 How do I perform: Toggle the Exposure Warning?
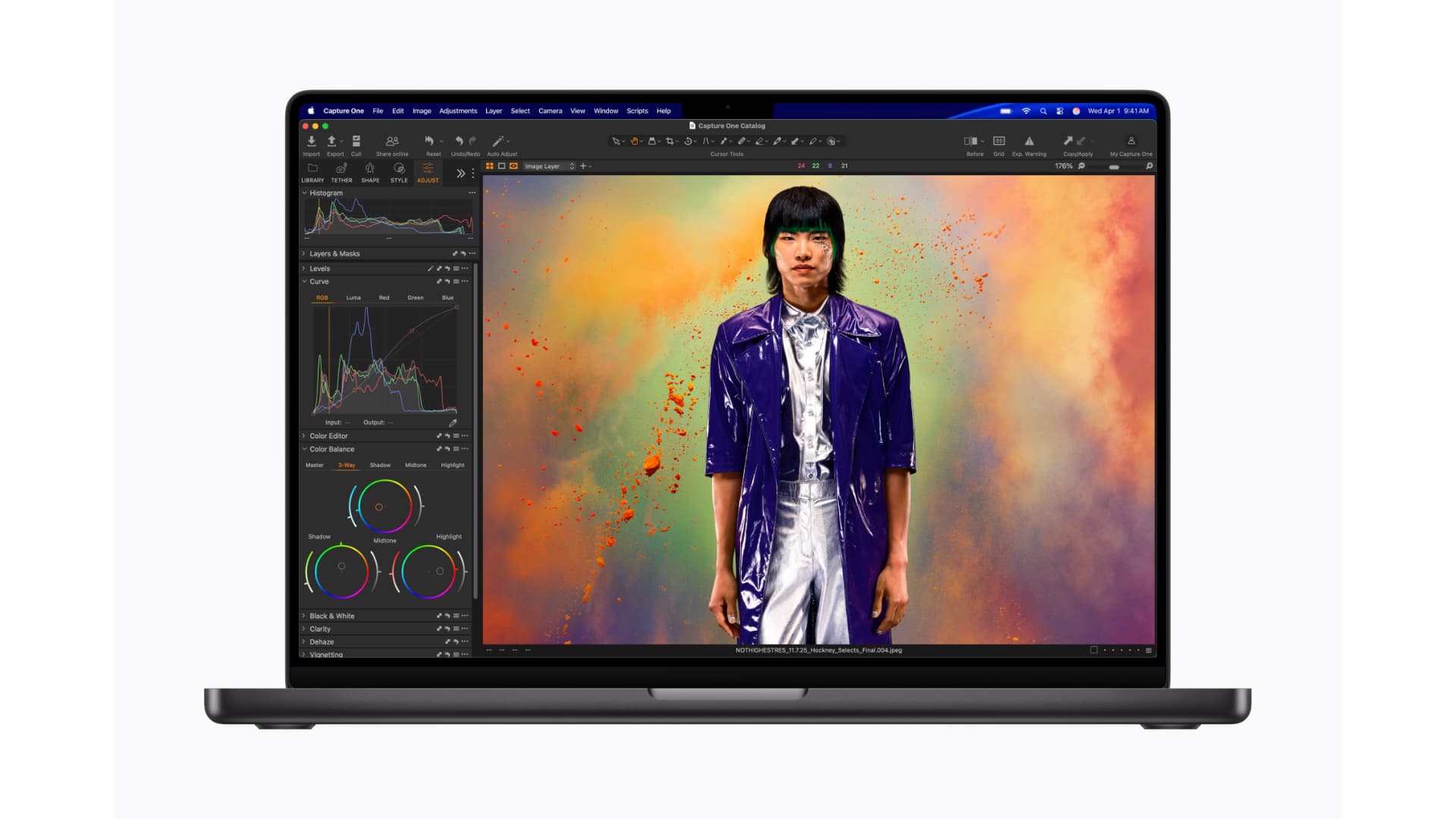coord(1029,141)
